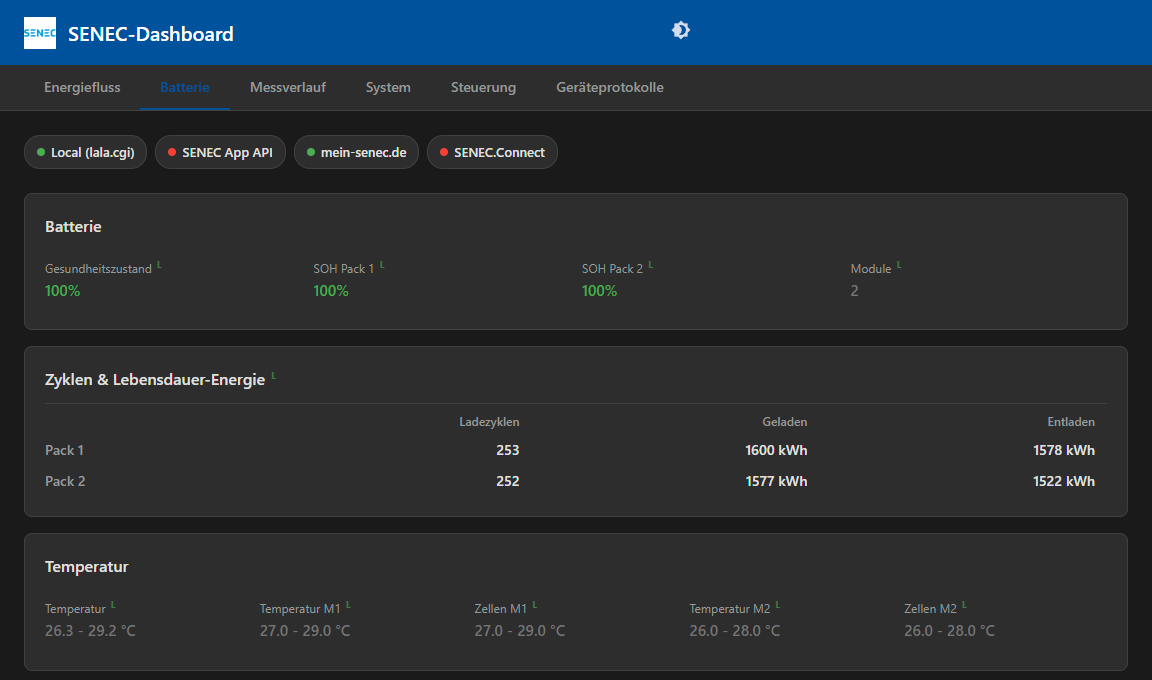Click the Temperatur M1 label
Image resolution: width=1152 pixels, height=680 pixels.
point(300,609)
